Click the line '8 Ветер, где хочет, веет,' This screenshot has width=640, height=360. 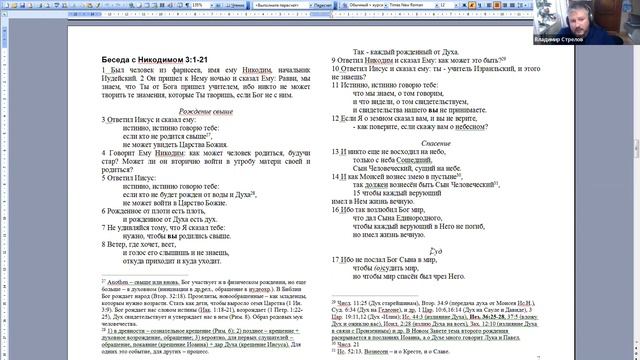(139, 244)
